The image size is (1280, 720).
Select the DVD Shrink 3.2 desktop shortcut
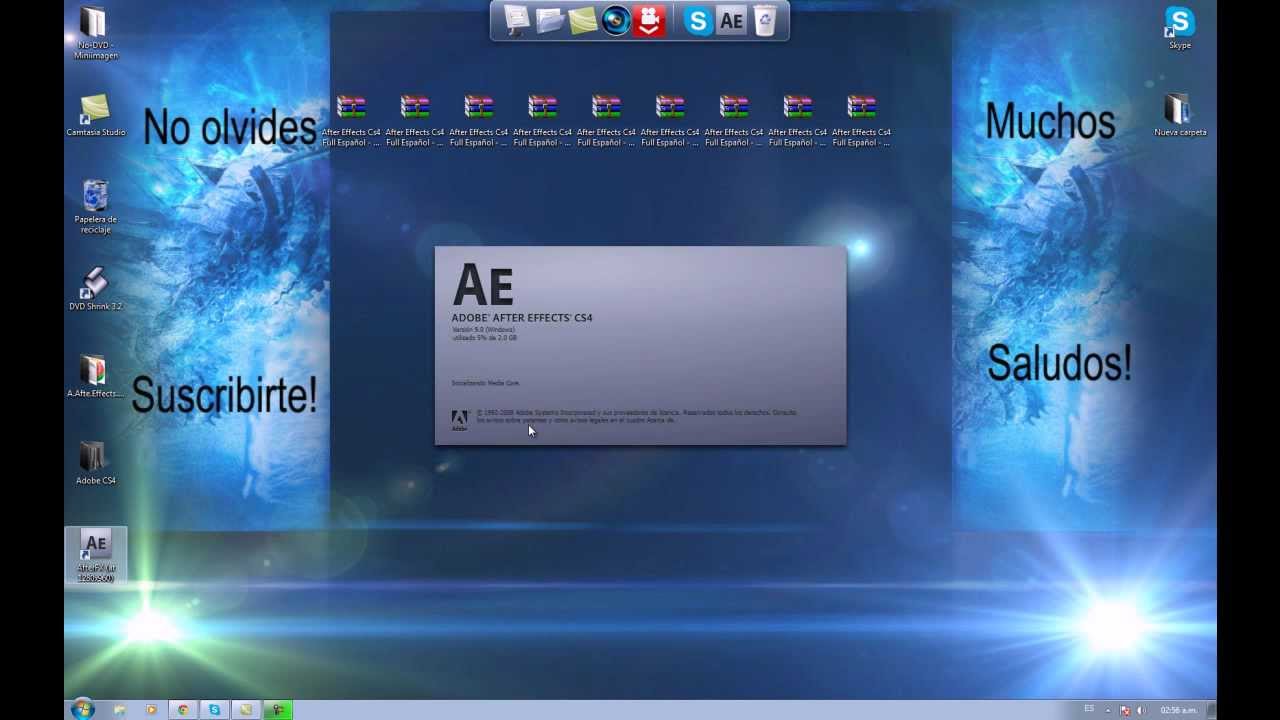click(x=95, y=290)
